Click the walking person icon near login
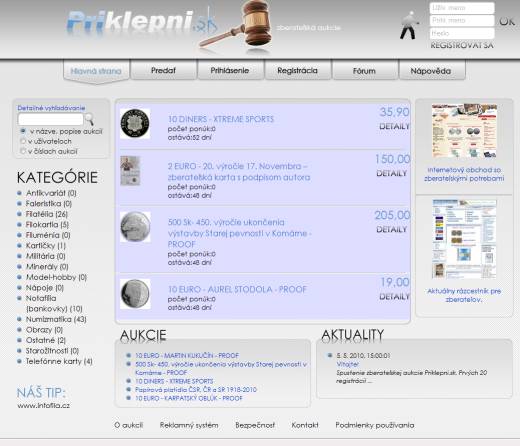 pos(410,26)
